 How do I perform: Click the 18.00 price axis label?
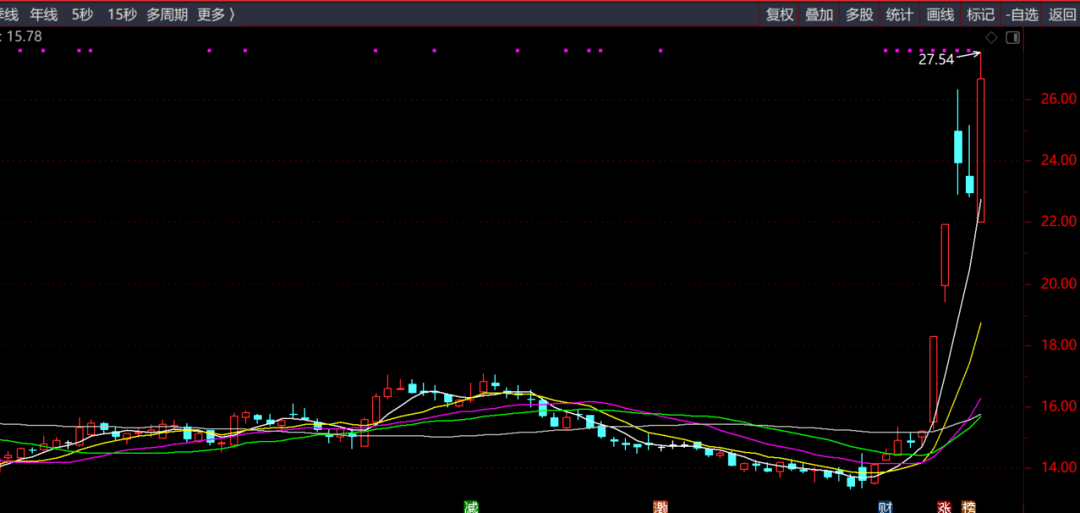(x=1059, y=345)
